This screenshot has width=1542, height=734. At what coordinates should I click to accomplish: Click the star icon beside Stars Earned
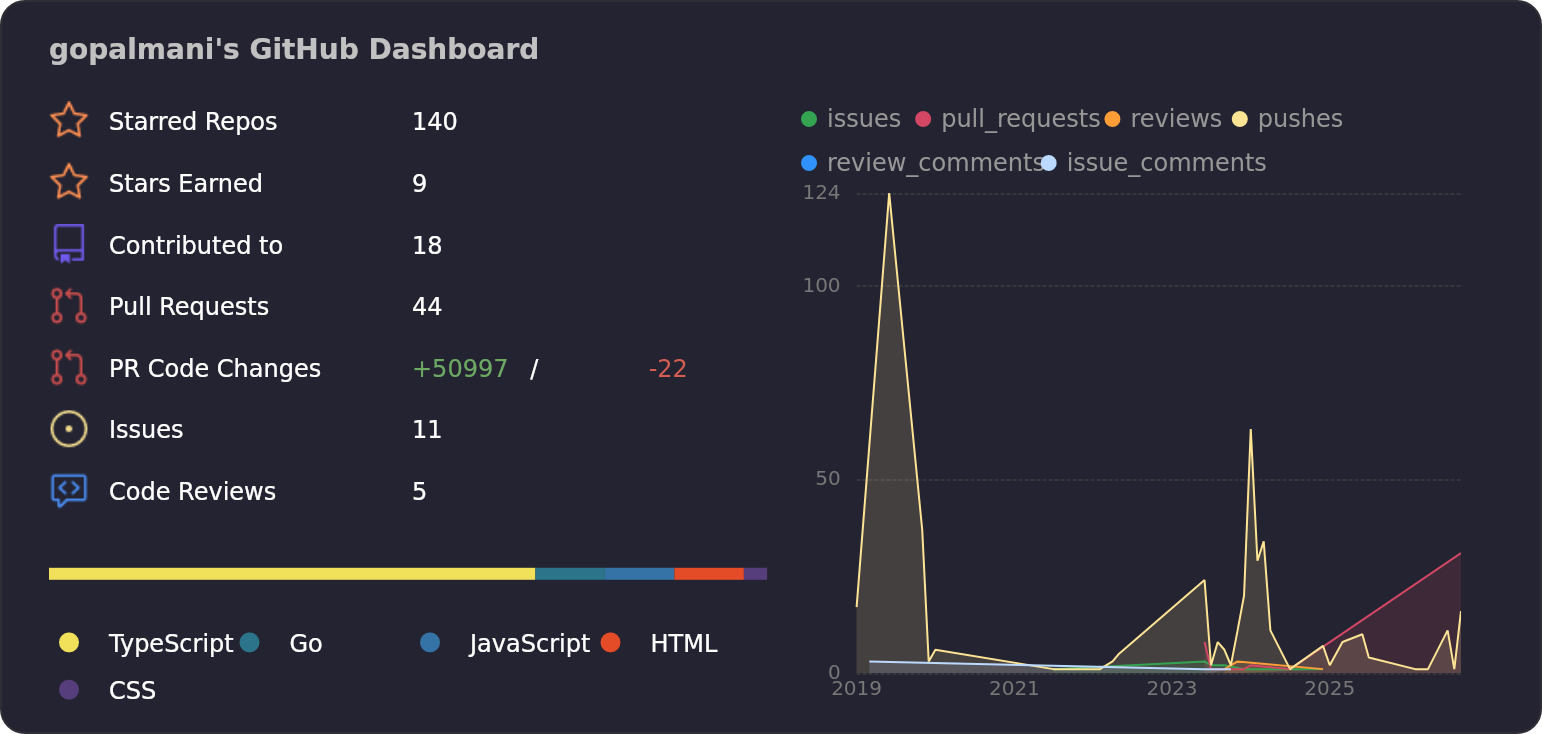(x=69, y=183)
